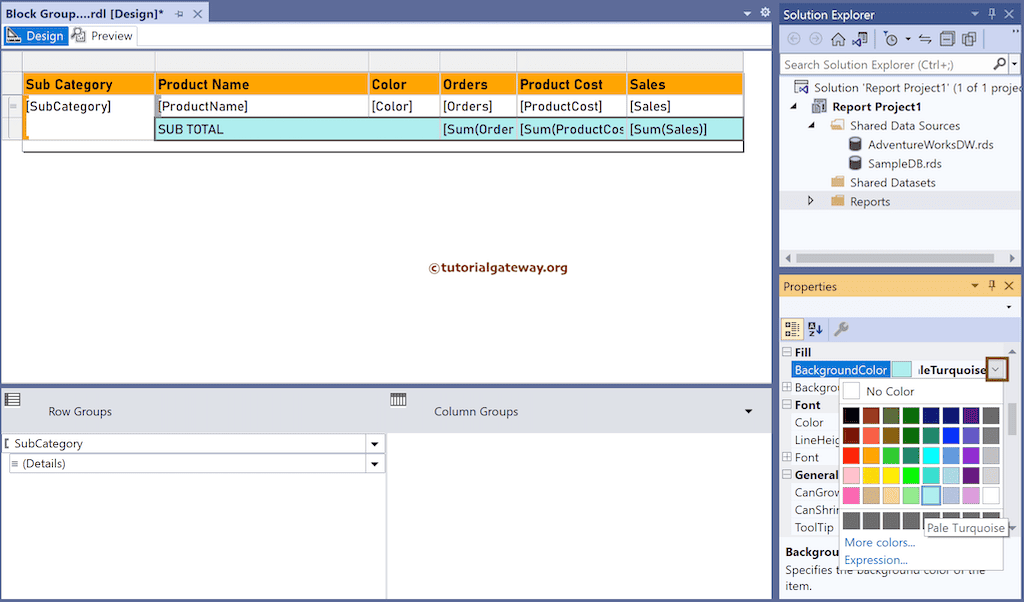This screenshot has width=1024, height=602.
Task: Select the Design tab
Action: click(x=36, y=35)
